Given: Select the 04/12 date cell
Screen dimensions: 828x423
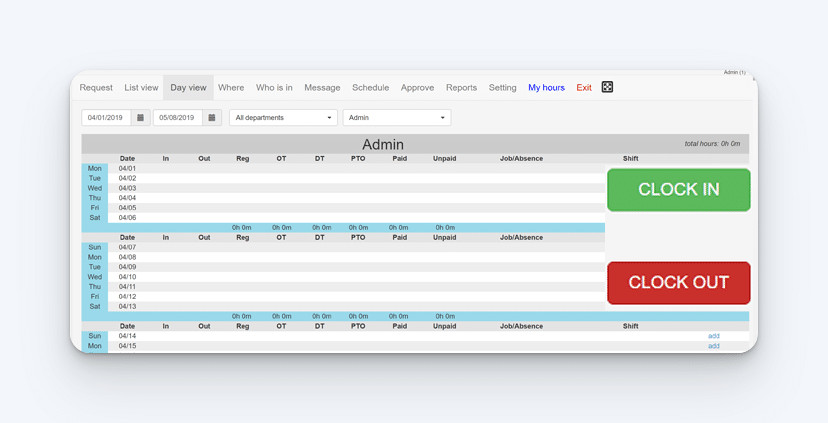Looking at the screenshot, I should tap(127, 296).
